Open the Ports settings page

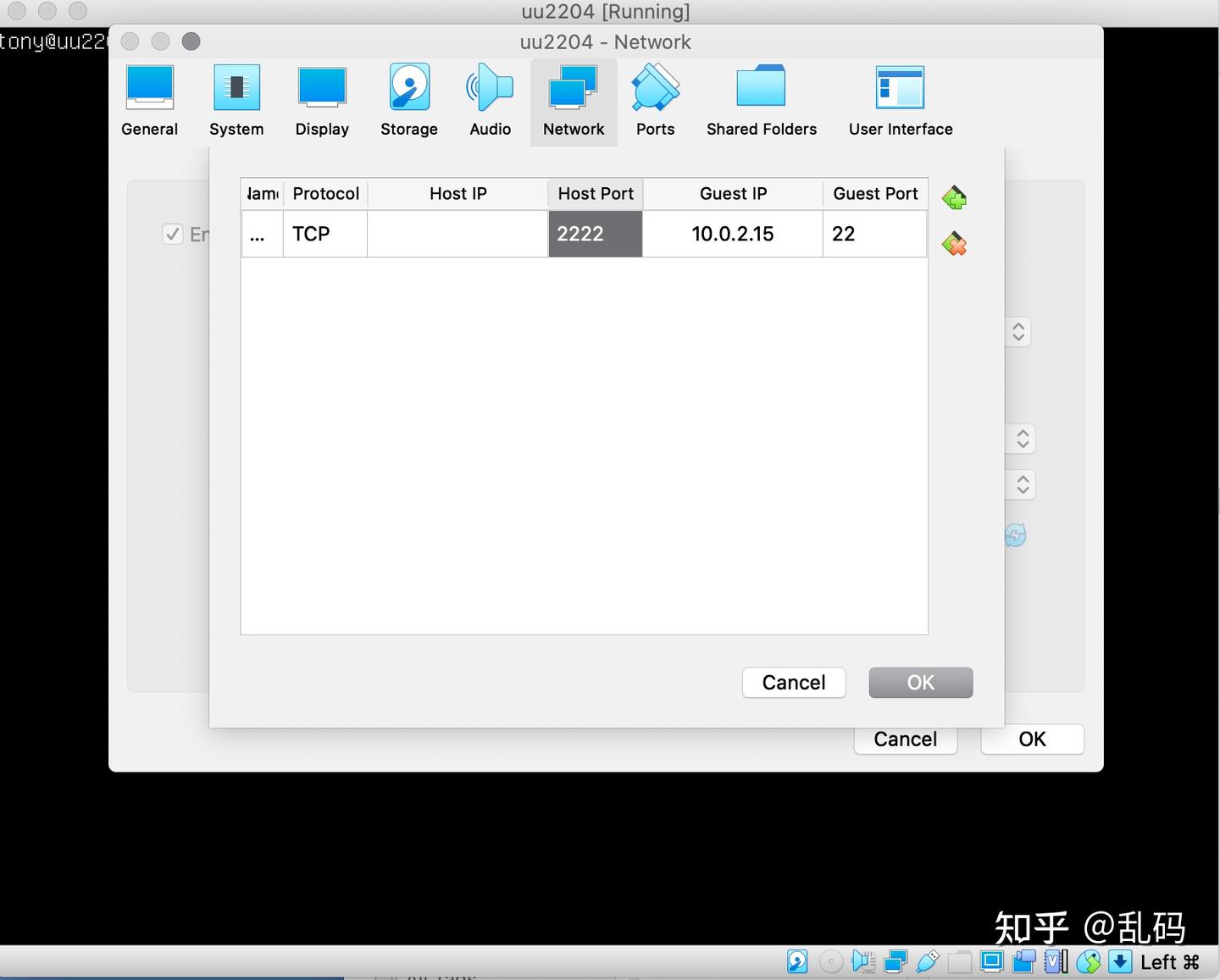click(654, 100)
